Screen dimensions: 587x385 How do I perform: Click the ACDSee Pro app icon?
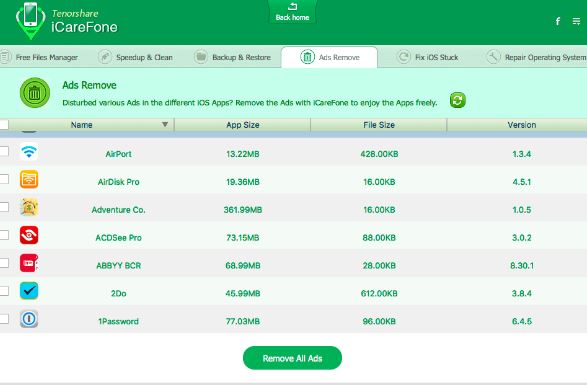click(x=29, y=235)
